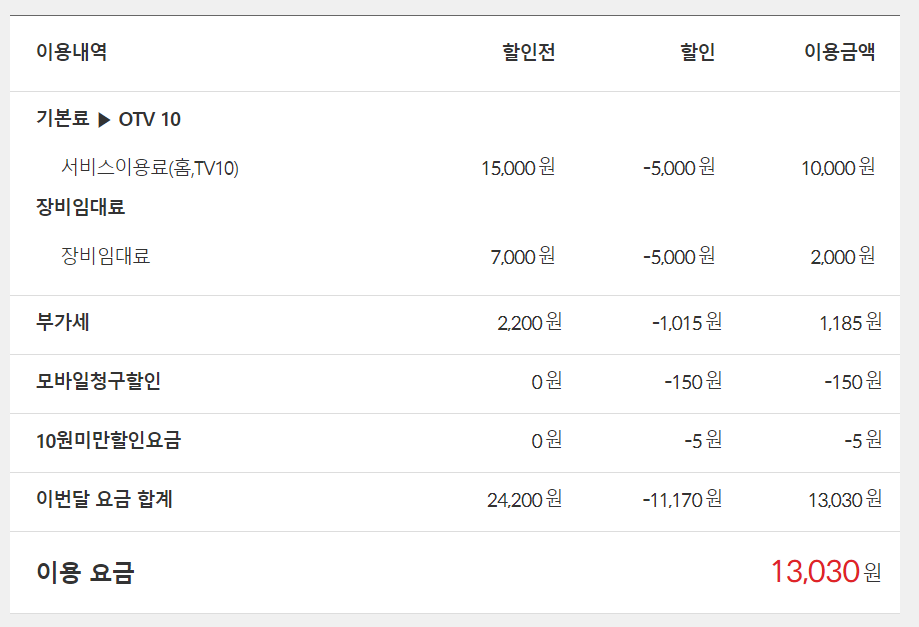
Task: Select the 이번달 요금 합계 row label
Action: click(104, 499)
